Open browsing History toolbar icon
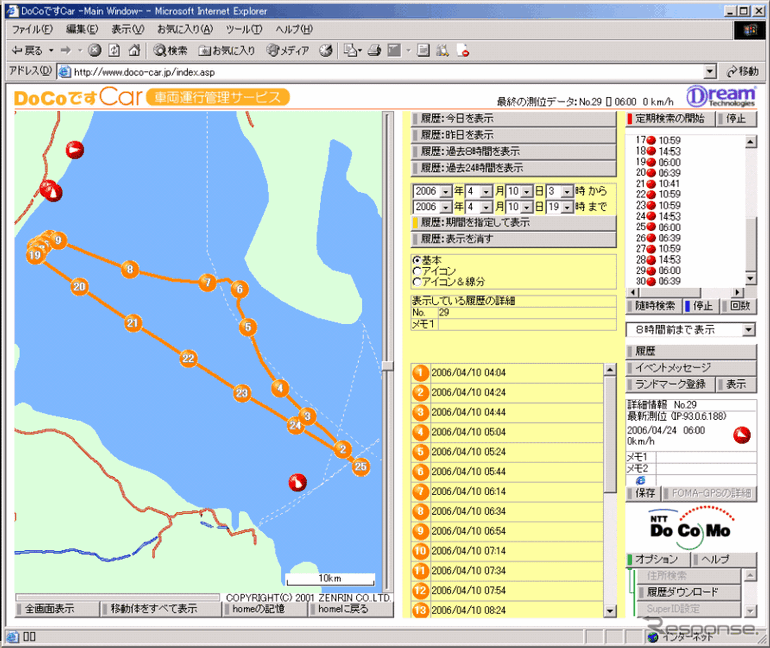Viewport: 770px width, 648px height. point(325,50)
